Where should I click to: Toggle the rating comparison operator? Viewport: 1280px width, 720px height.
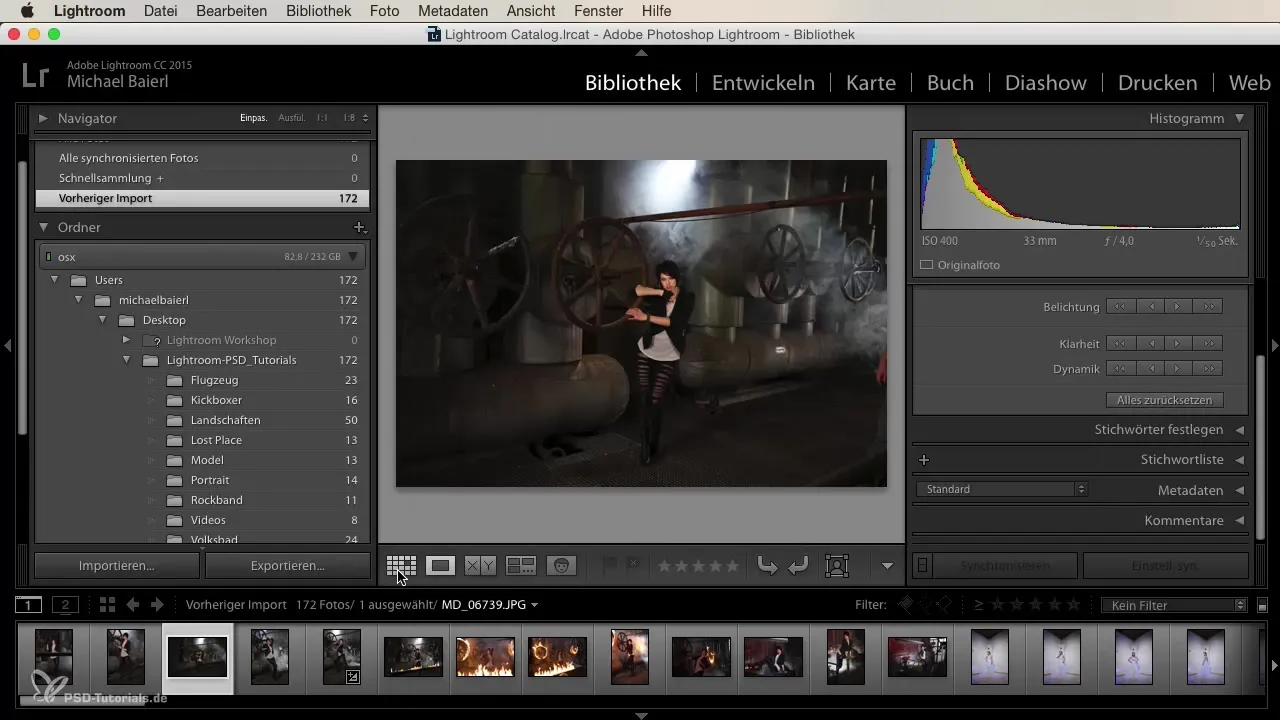tap(978, 605)
